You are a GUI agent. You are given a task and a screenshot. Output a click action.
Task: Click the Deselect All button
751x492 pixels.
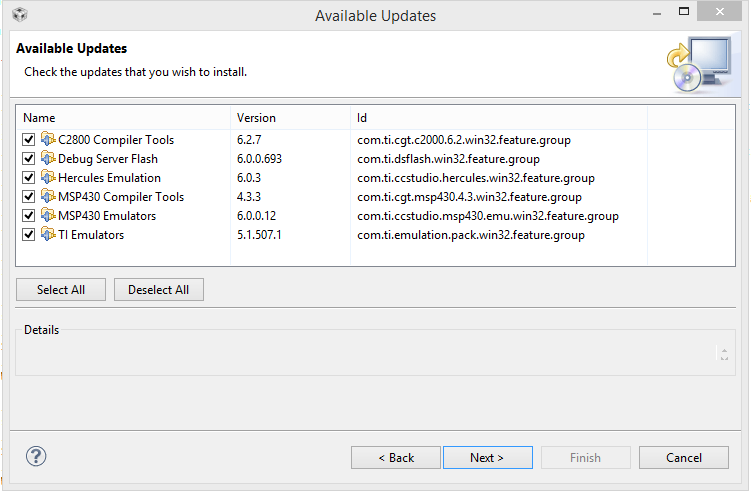159,290
